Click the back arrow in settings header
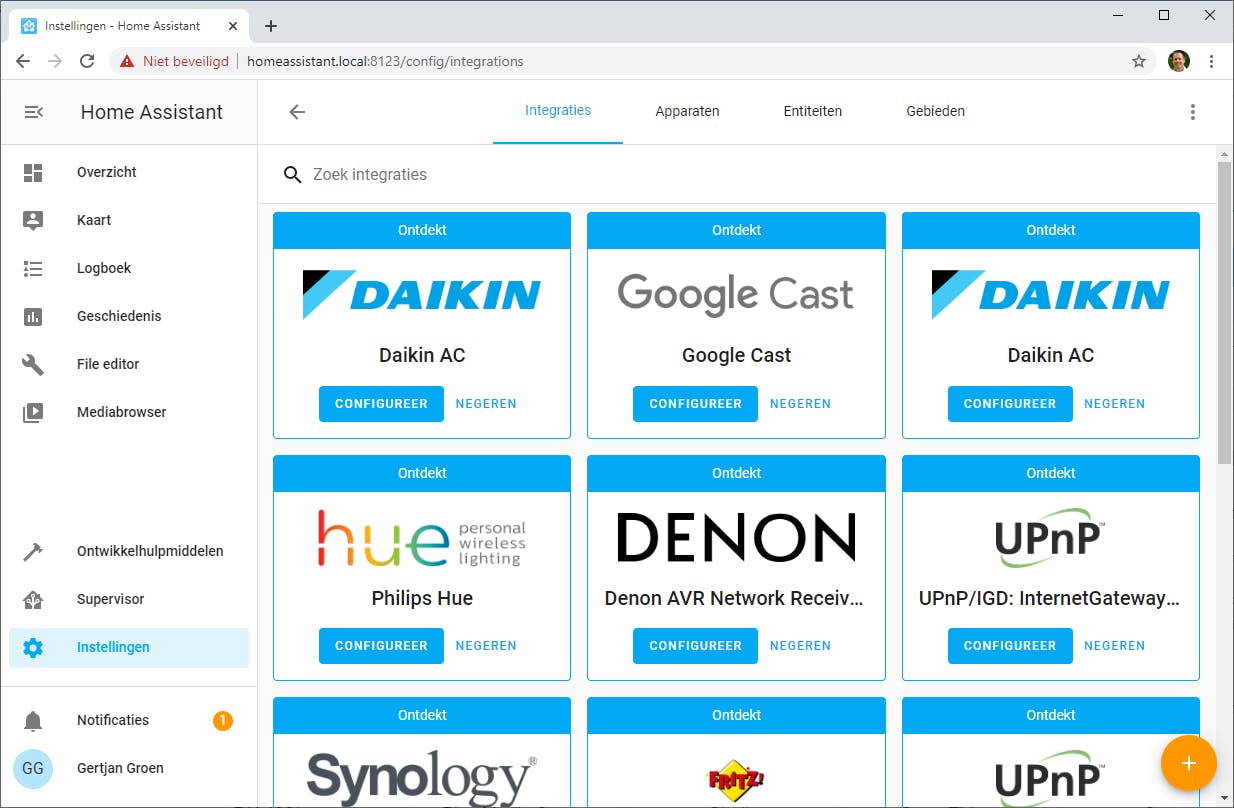The width and height of the screenshot is (1234, 808). (x=297, y=112)
